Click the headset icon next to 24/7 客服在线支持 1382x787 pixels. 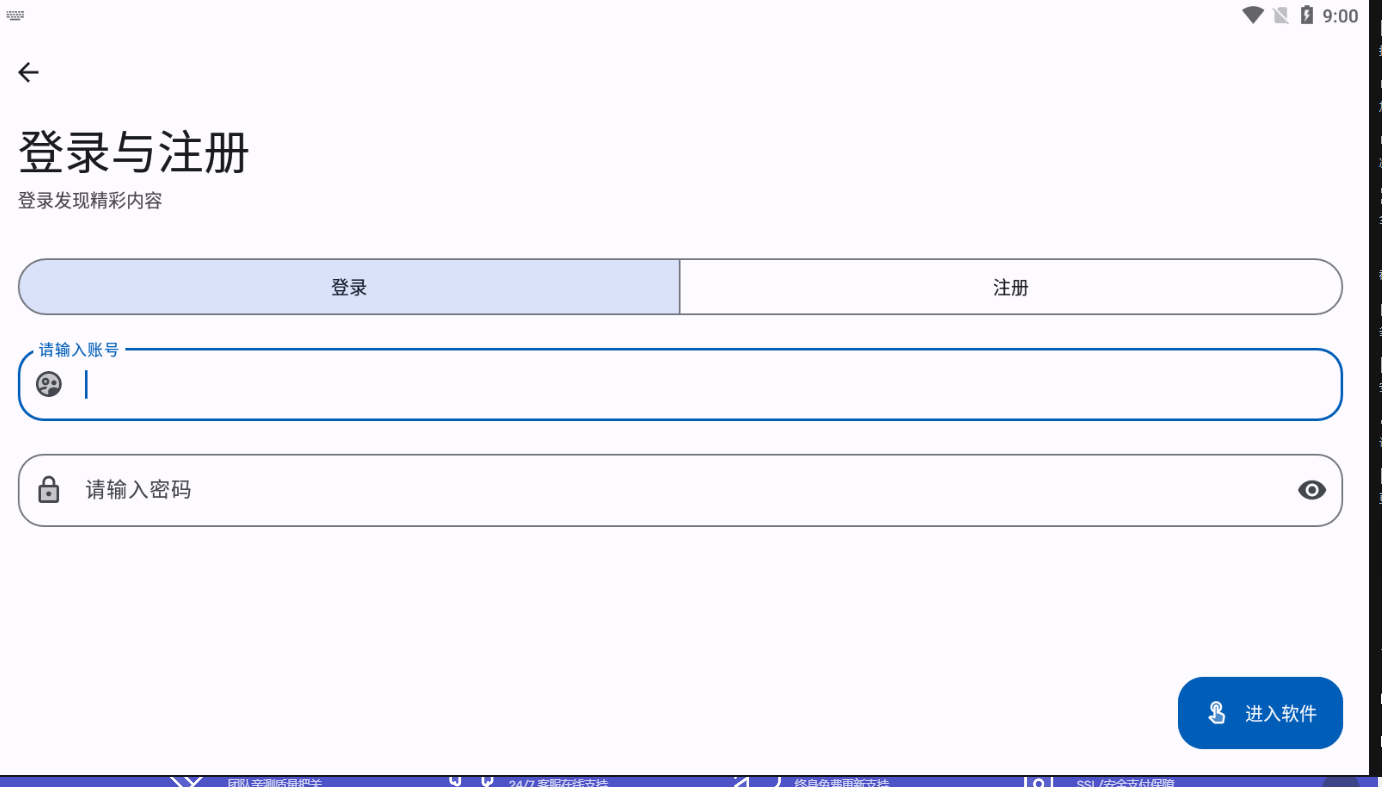471,779
